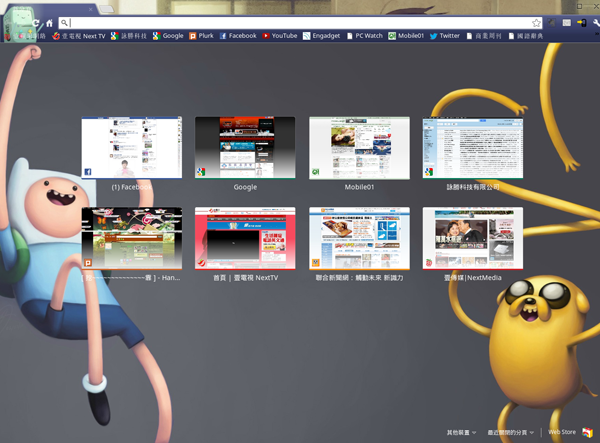
Task: Click the yellow arrow phone extension icon
Action: click(582, 23)
